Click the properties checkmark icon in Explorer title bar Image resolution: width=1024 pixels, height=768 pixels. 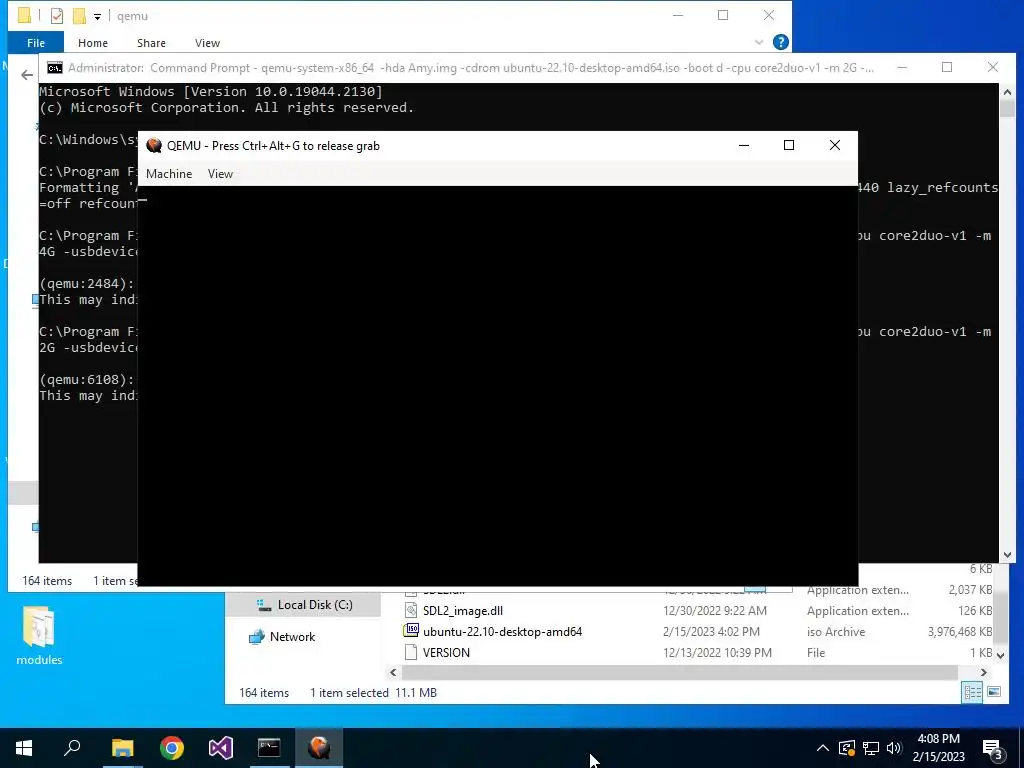[x=57, y=16]
